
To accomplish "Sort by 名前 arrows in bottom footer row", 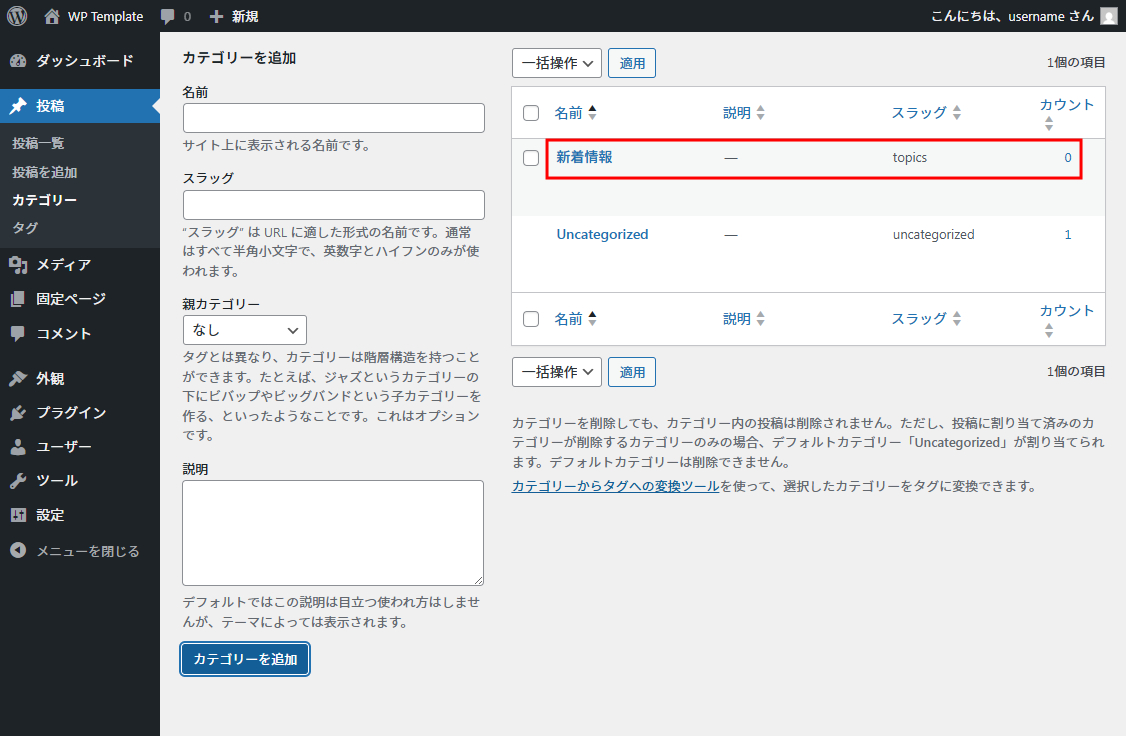I will (592, 319).
